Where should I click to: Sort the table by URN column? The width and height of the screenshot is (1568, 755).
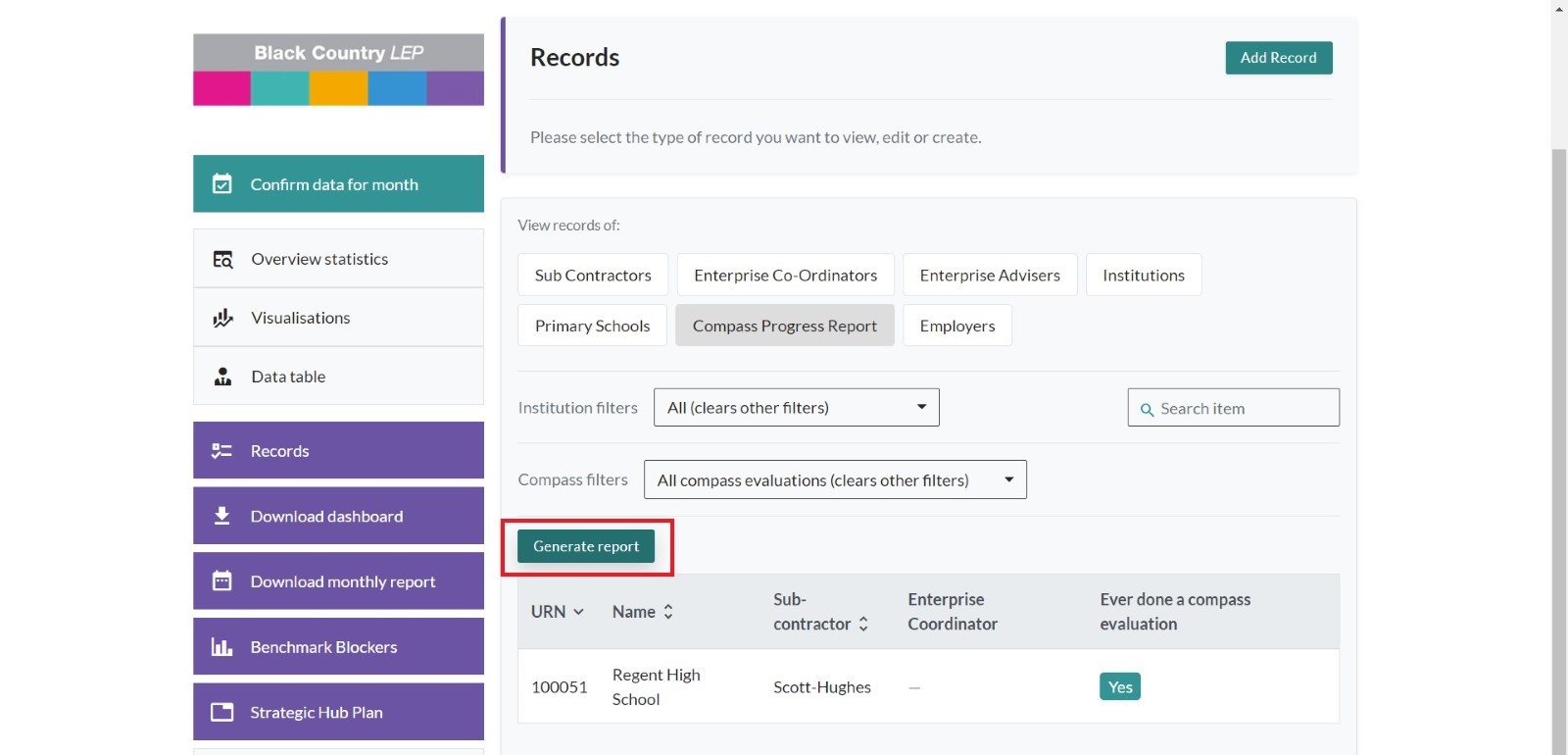click(558, 612)
